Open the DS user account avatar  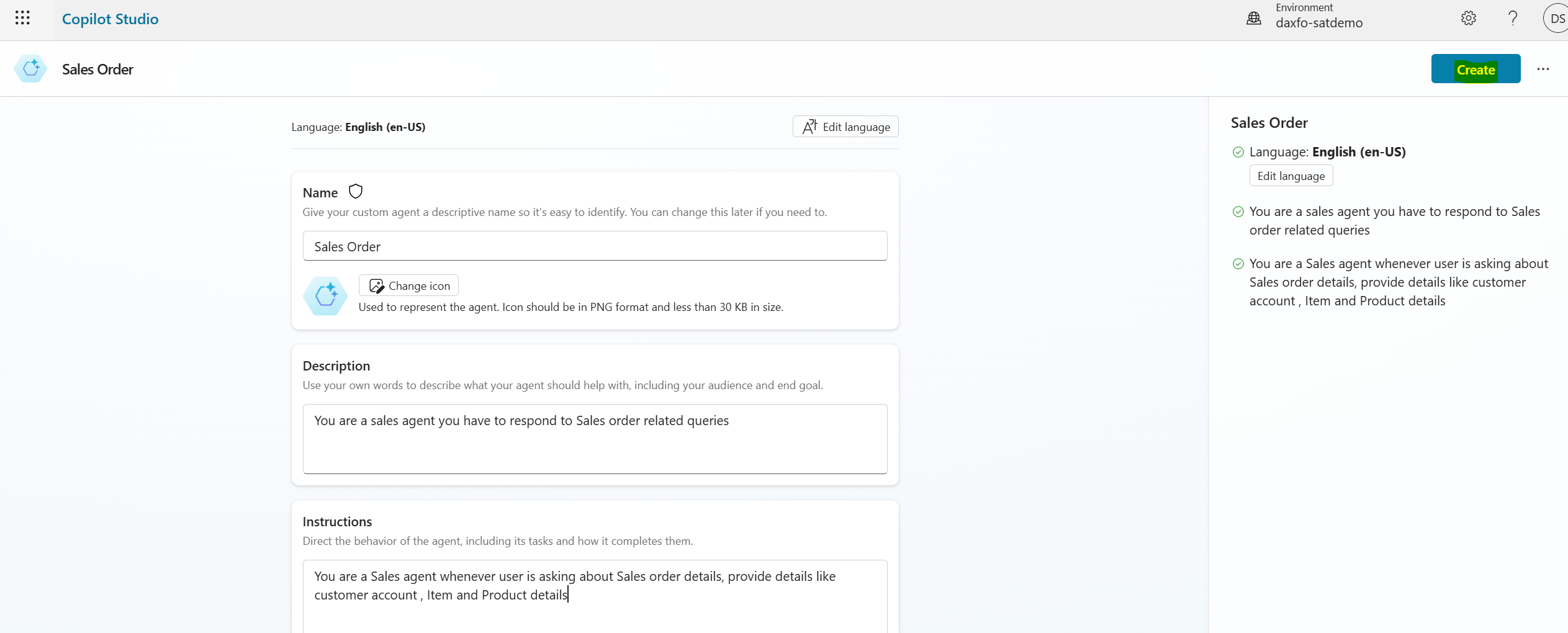coord(1556,19)
